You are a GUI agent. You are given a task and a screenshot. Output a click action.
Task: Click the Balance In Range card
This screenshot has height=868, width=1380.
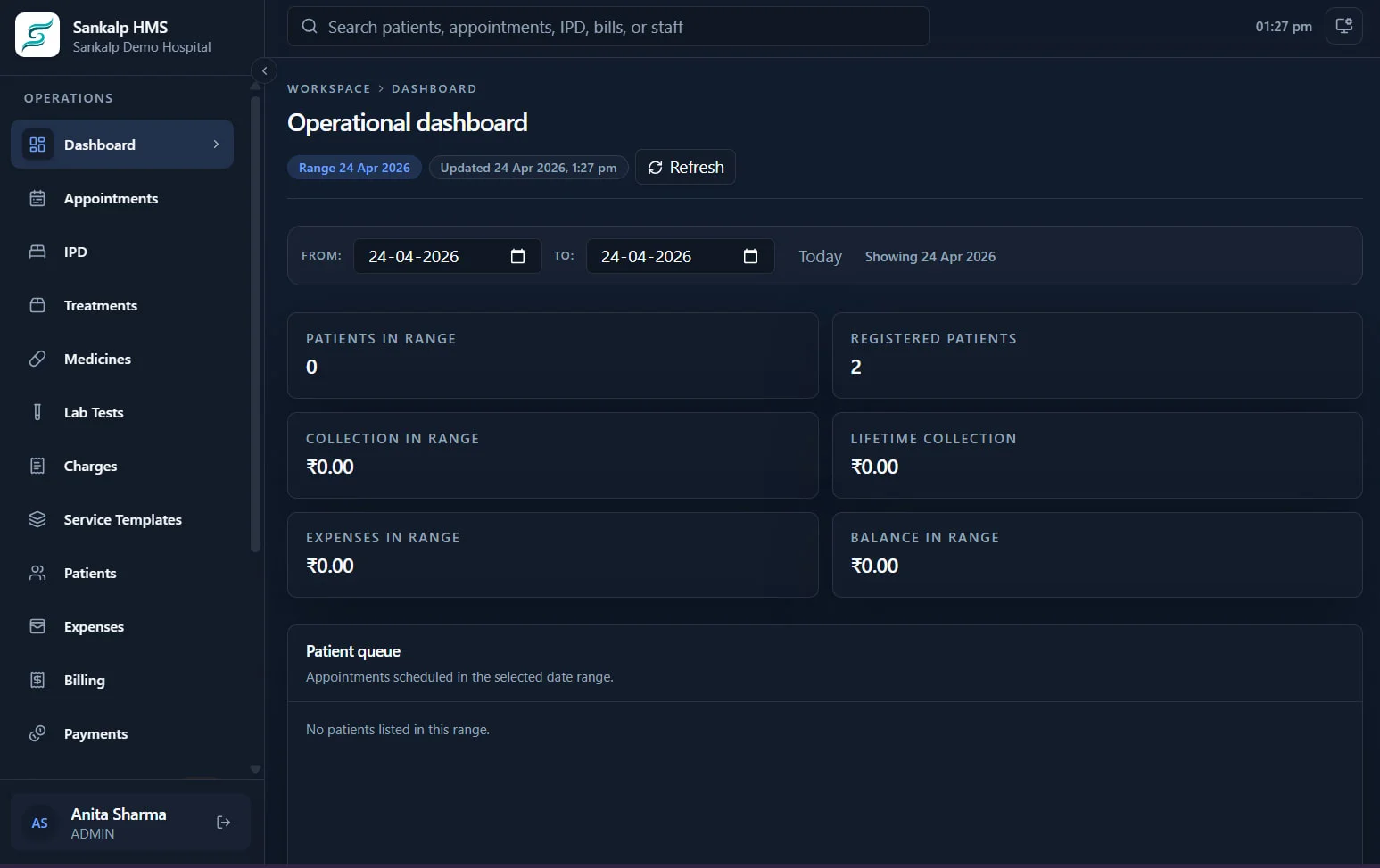[1097, 555]
